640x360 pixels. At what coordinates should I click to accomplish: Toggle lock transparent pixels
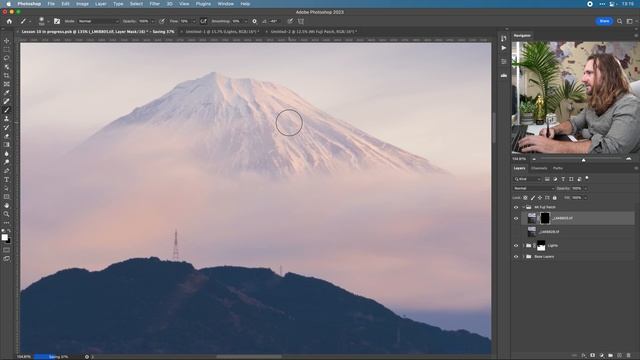point(525,198)
